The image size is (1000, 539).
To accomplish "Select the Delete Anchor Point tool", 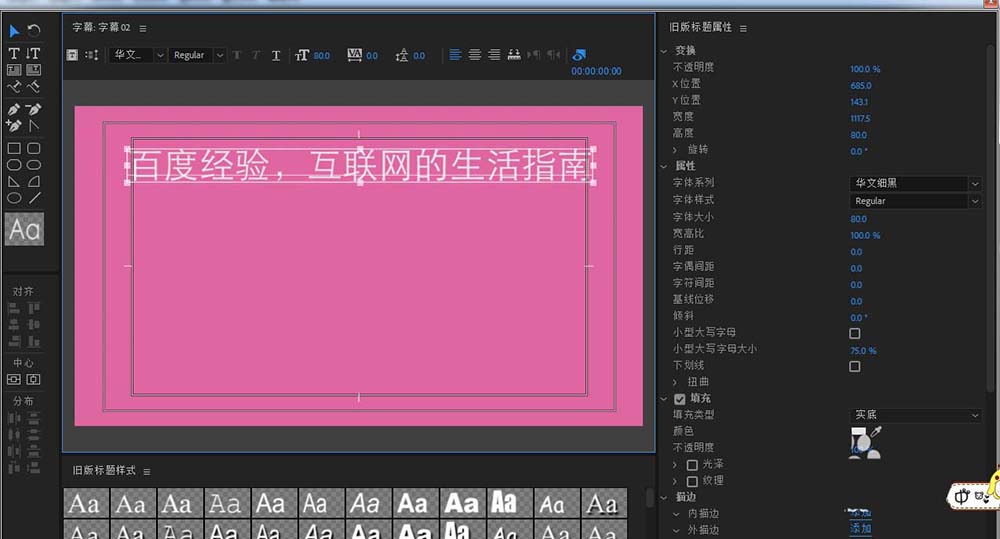I will [33, 109].
